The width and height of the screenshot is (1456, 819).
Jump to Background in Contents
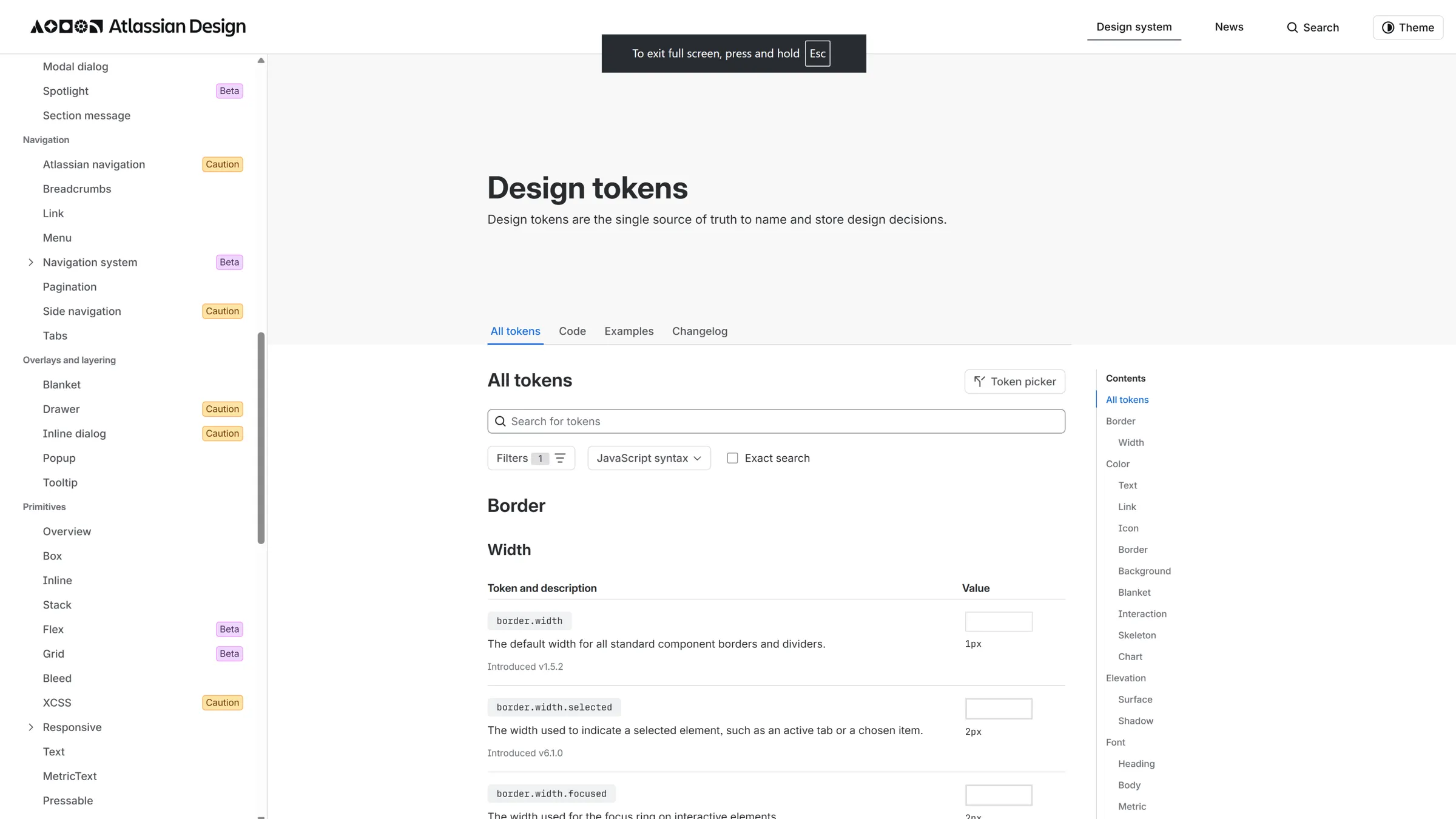click(x=1144, y=571)
